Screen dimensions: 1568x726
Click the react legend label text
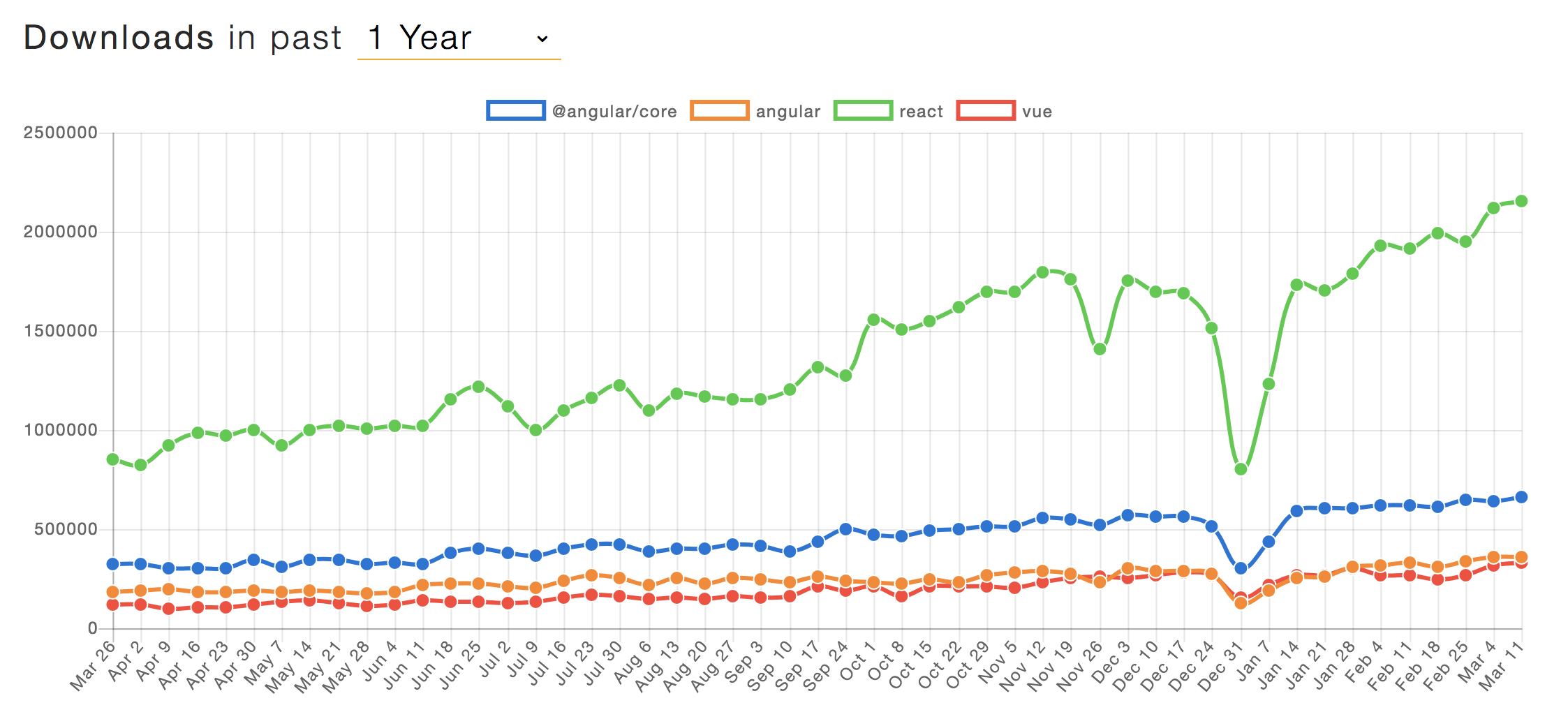pos(921,112)
